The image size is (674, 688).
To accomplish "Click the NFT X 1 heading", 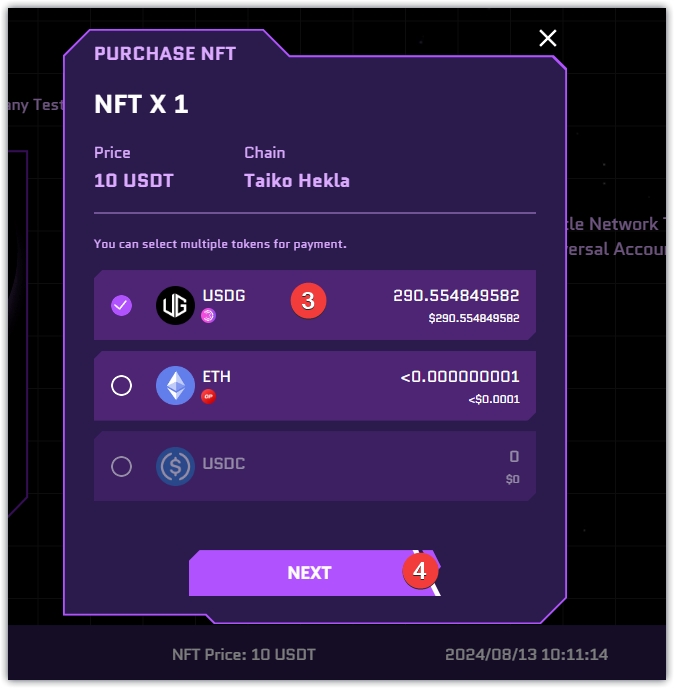I will (141, 104).
